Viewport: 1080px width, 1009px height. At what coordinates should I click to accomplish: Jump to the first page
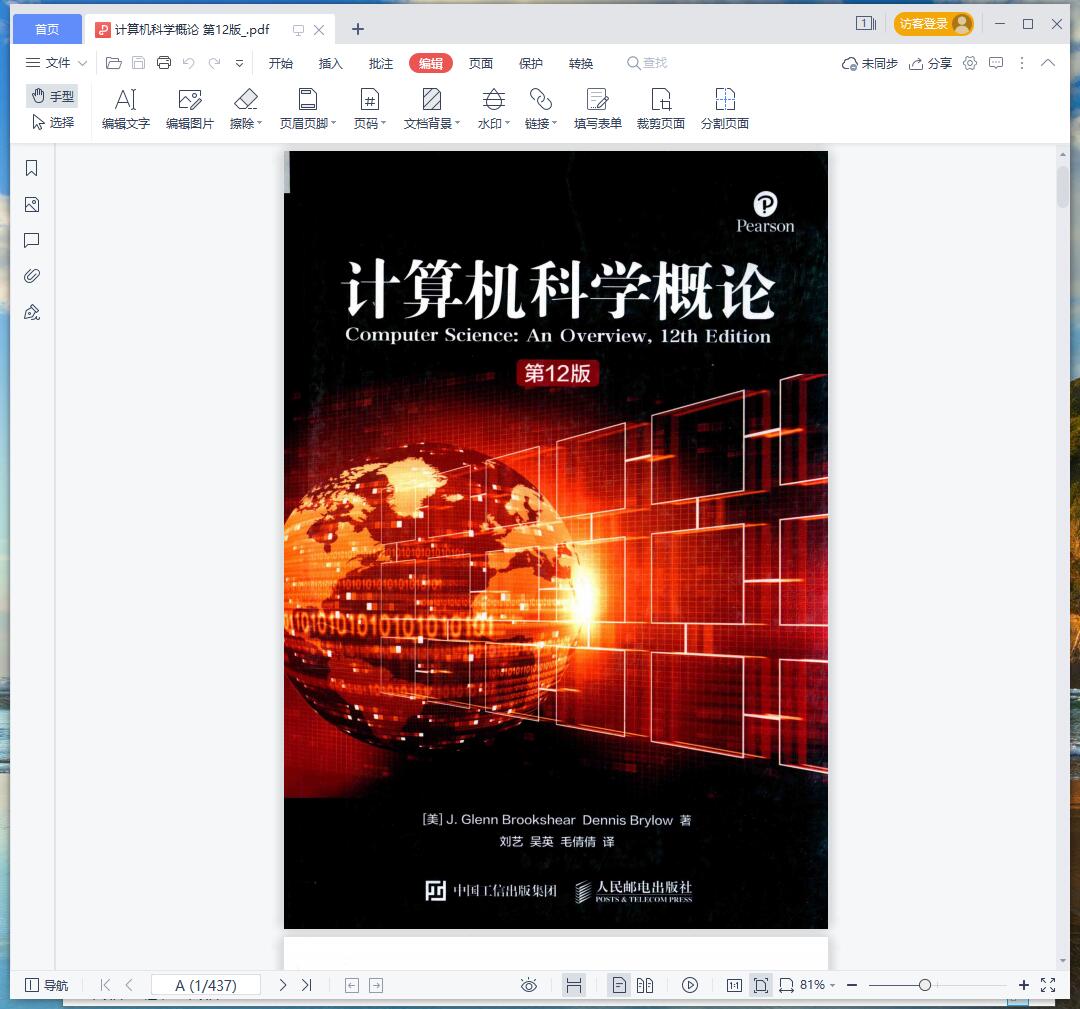click(105, 986)
